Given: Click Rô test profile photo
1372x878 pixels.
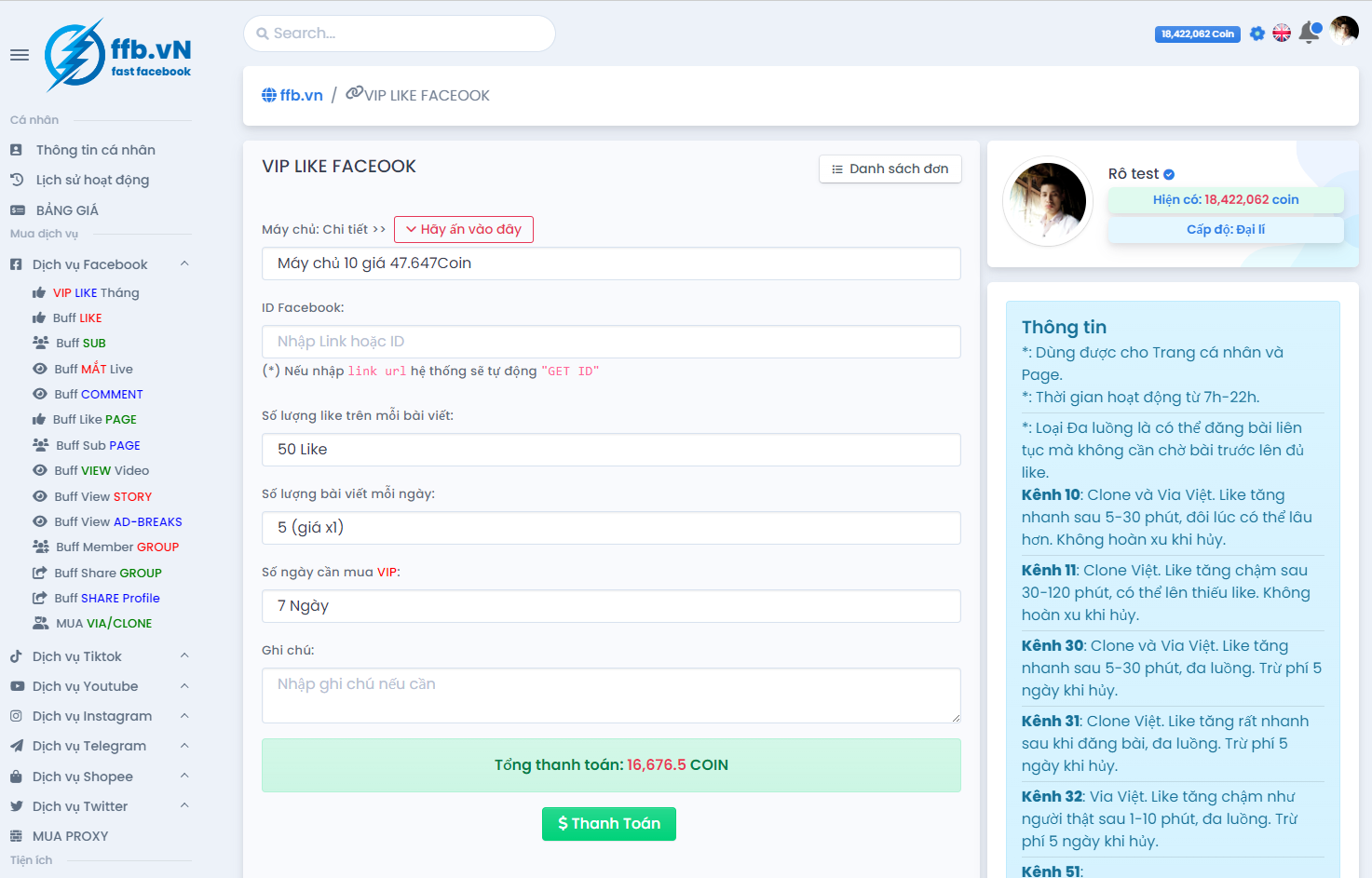Looking at the screenshot, I should click(1048, 201).
